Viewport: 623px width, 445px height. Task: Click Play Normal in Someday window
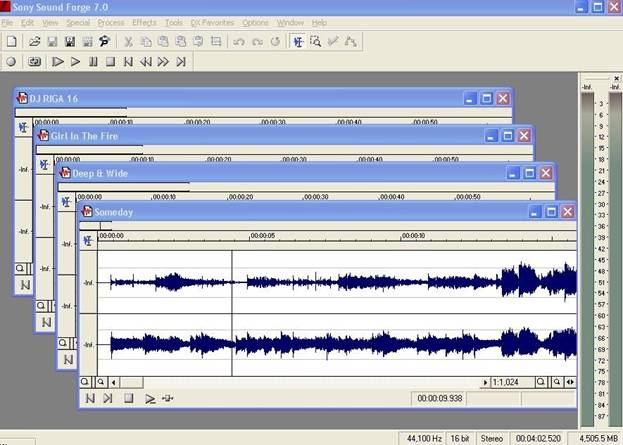point(150,398)
